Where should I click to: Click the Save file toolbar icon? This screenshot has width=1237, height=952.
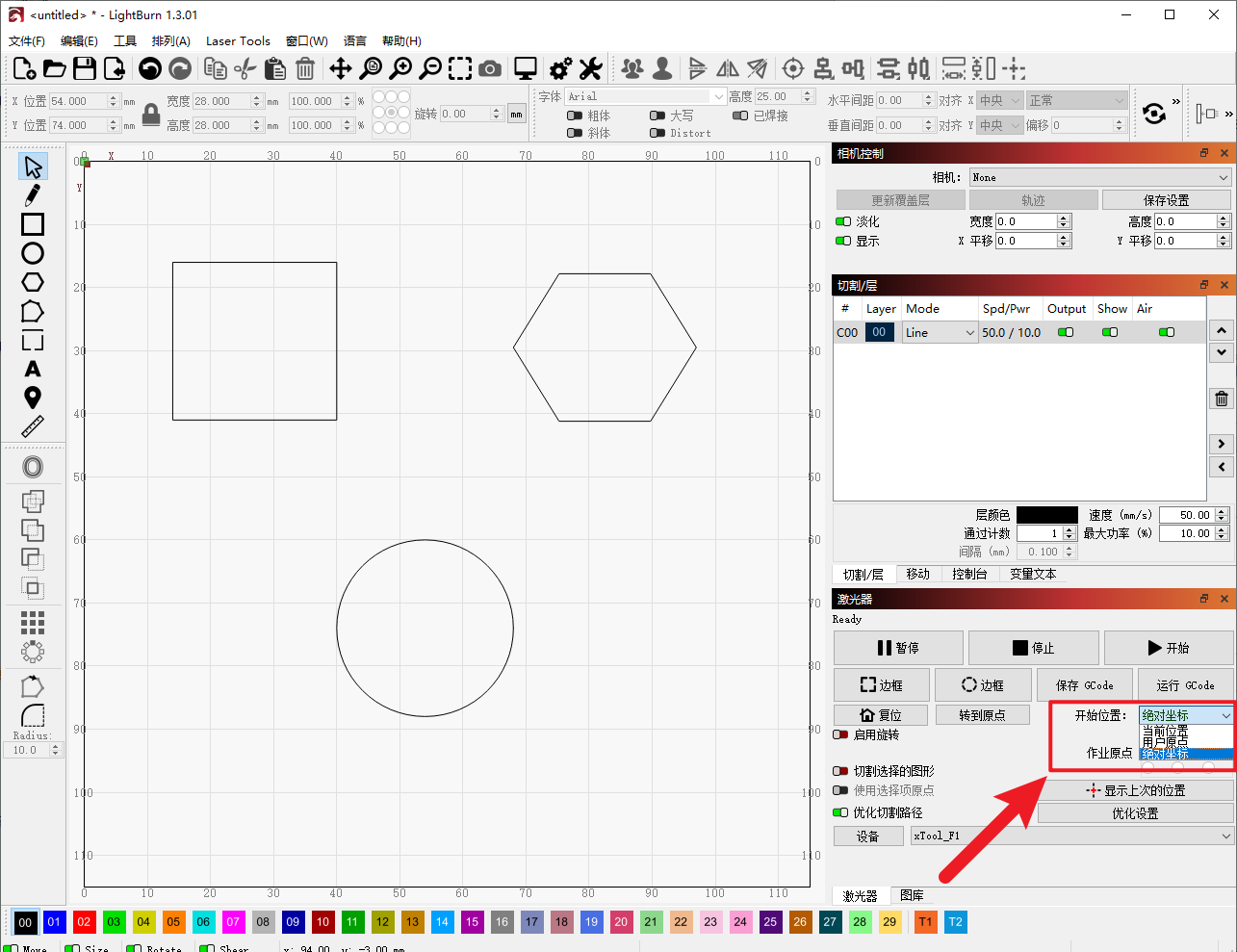tap(85, 68)
